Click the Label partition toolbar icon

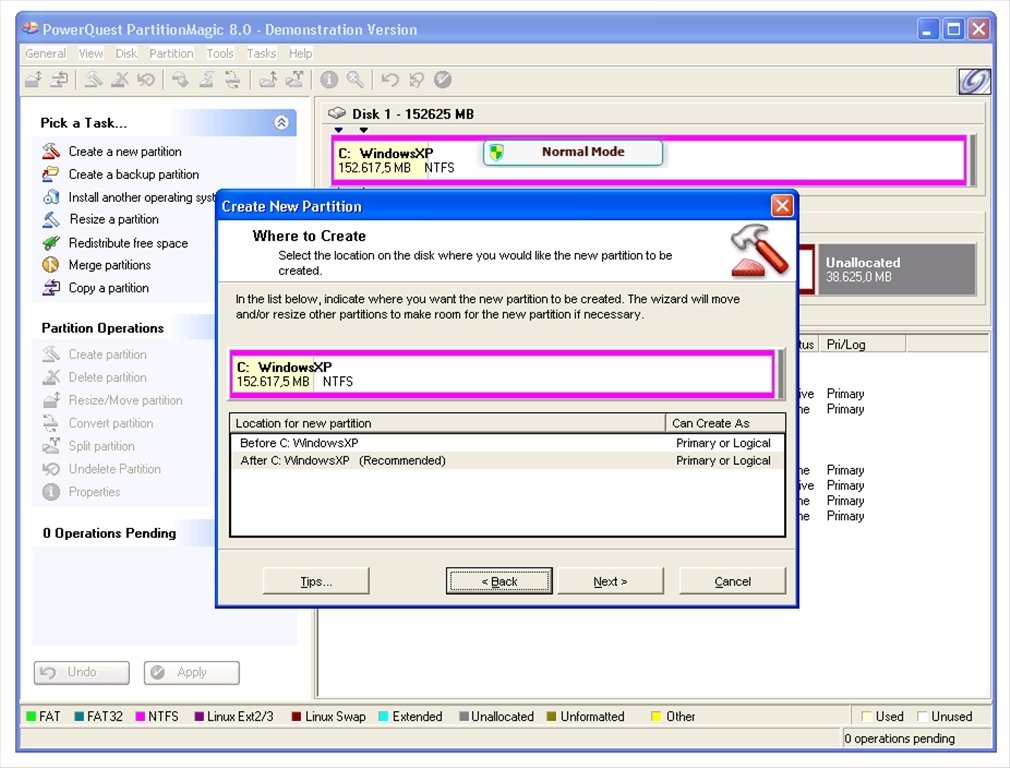(180, 80)
